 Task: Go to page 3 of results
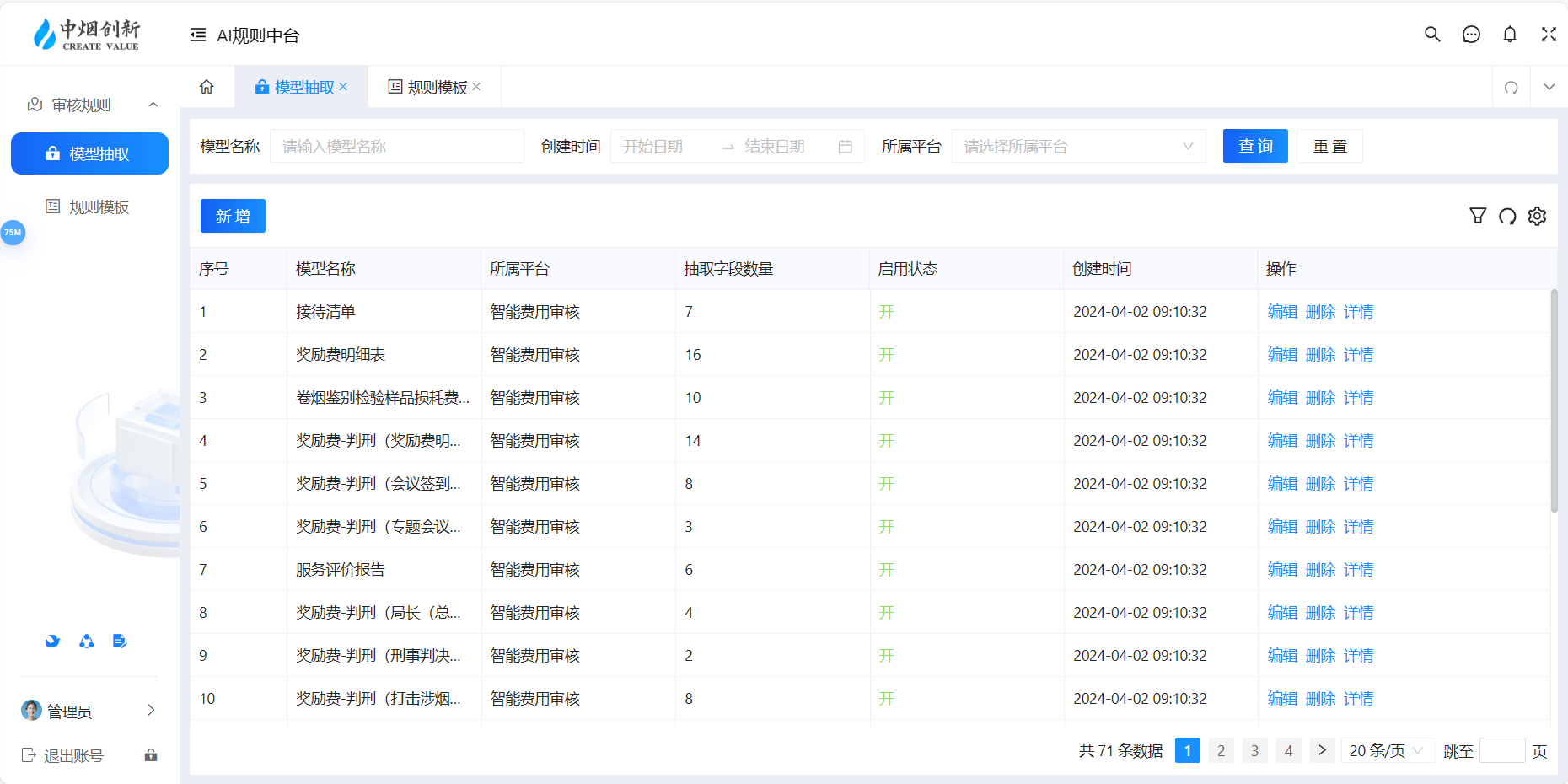coord(1254,750)
